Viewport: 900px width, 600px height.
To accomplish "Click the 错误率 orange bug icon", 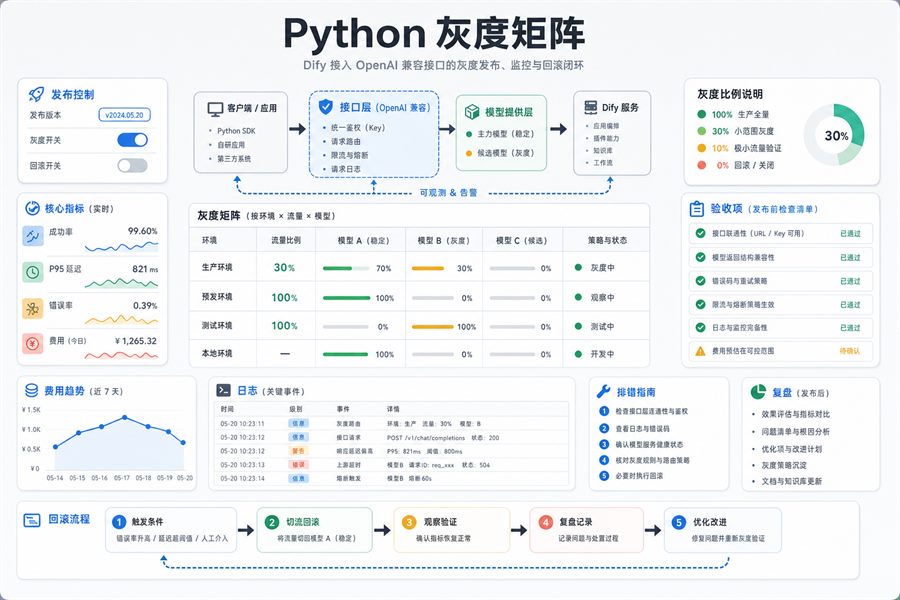I will (33, 308).
